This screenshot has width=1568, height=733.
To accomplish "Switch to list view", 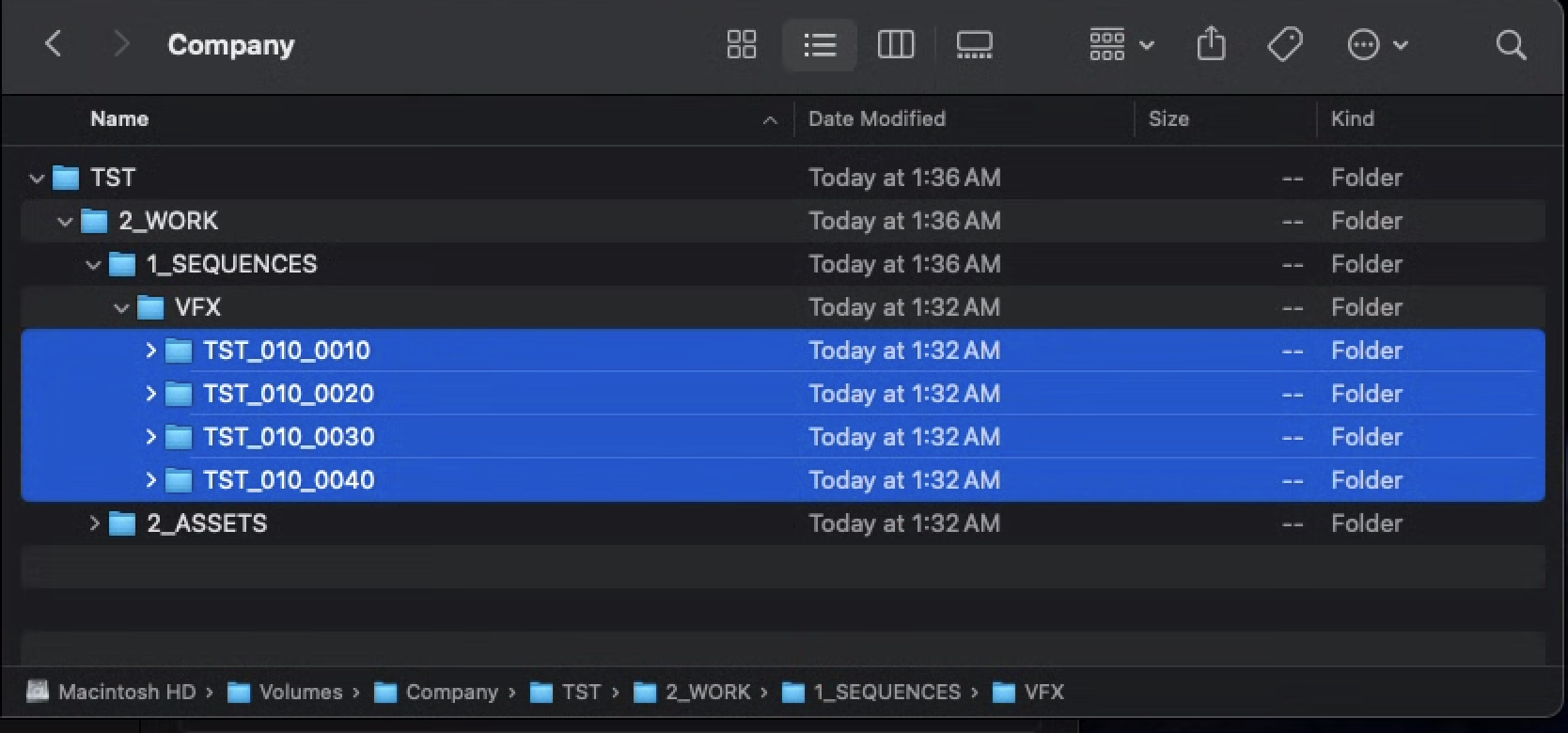I will (819, 44).
